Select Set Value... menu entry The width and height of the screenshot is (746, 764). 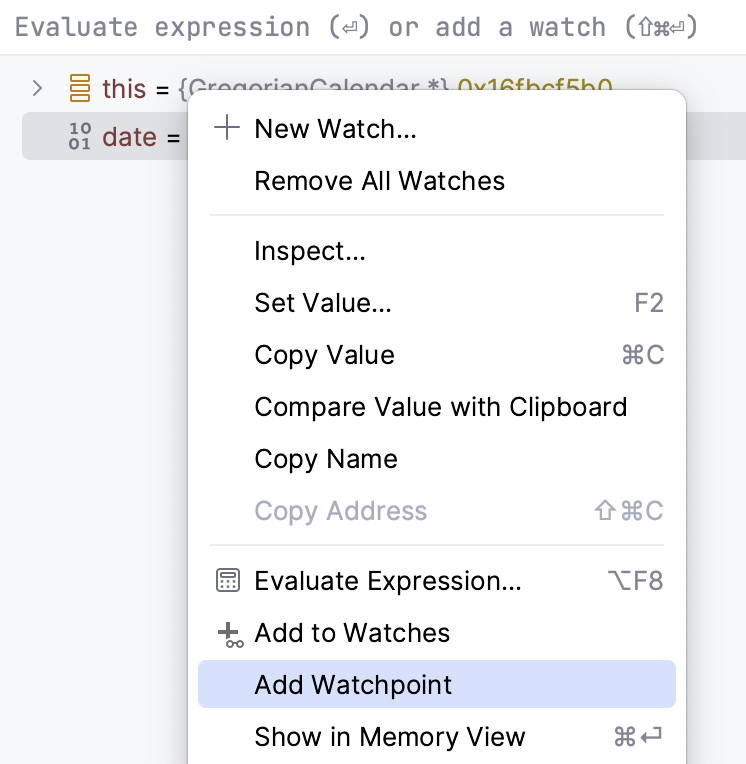click(x=323, y=303)
